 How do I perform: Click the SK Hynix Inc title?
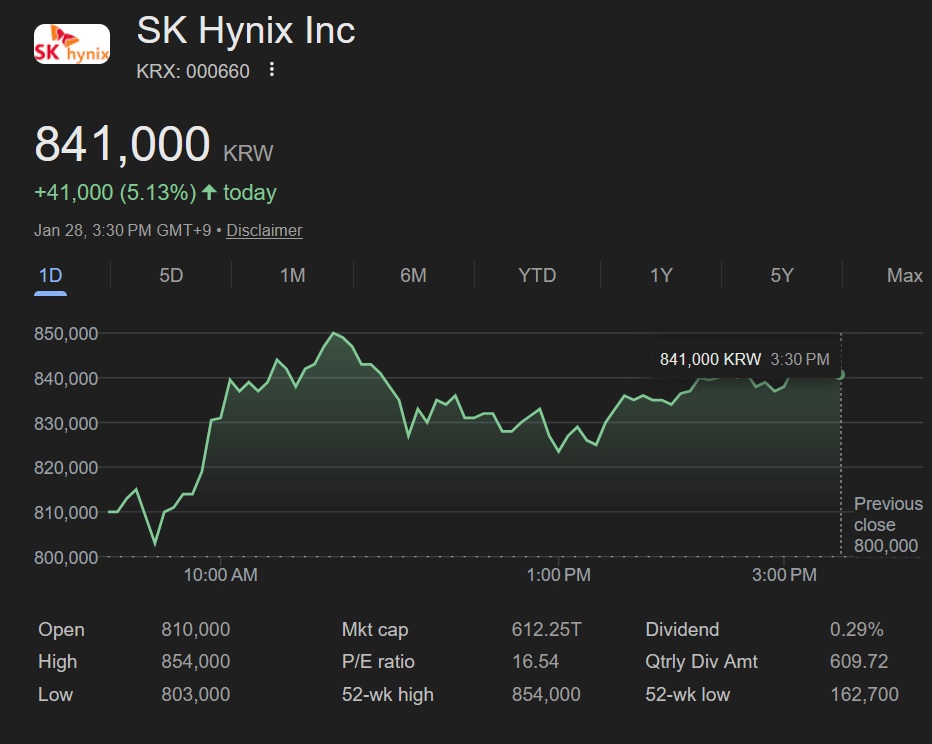tap(246, 30)
